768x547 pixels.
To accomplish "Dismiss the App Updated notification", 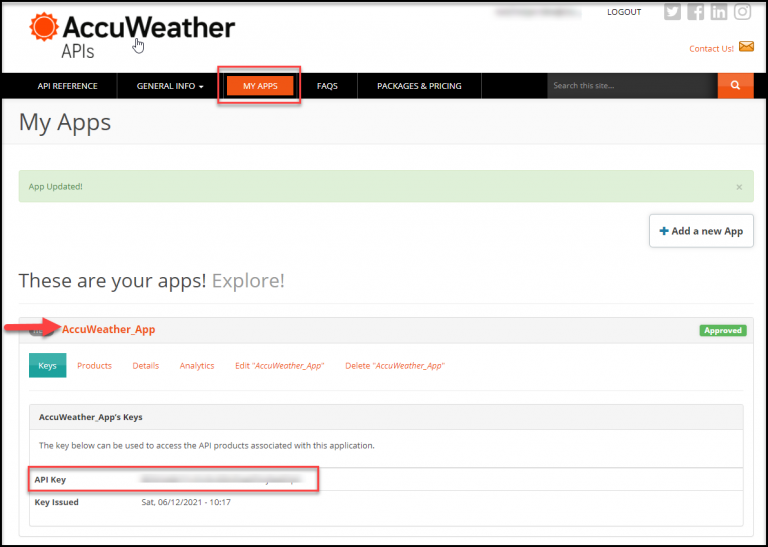I will point(739,187).
